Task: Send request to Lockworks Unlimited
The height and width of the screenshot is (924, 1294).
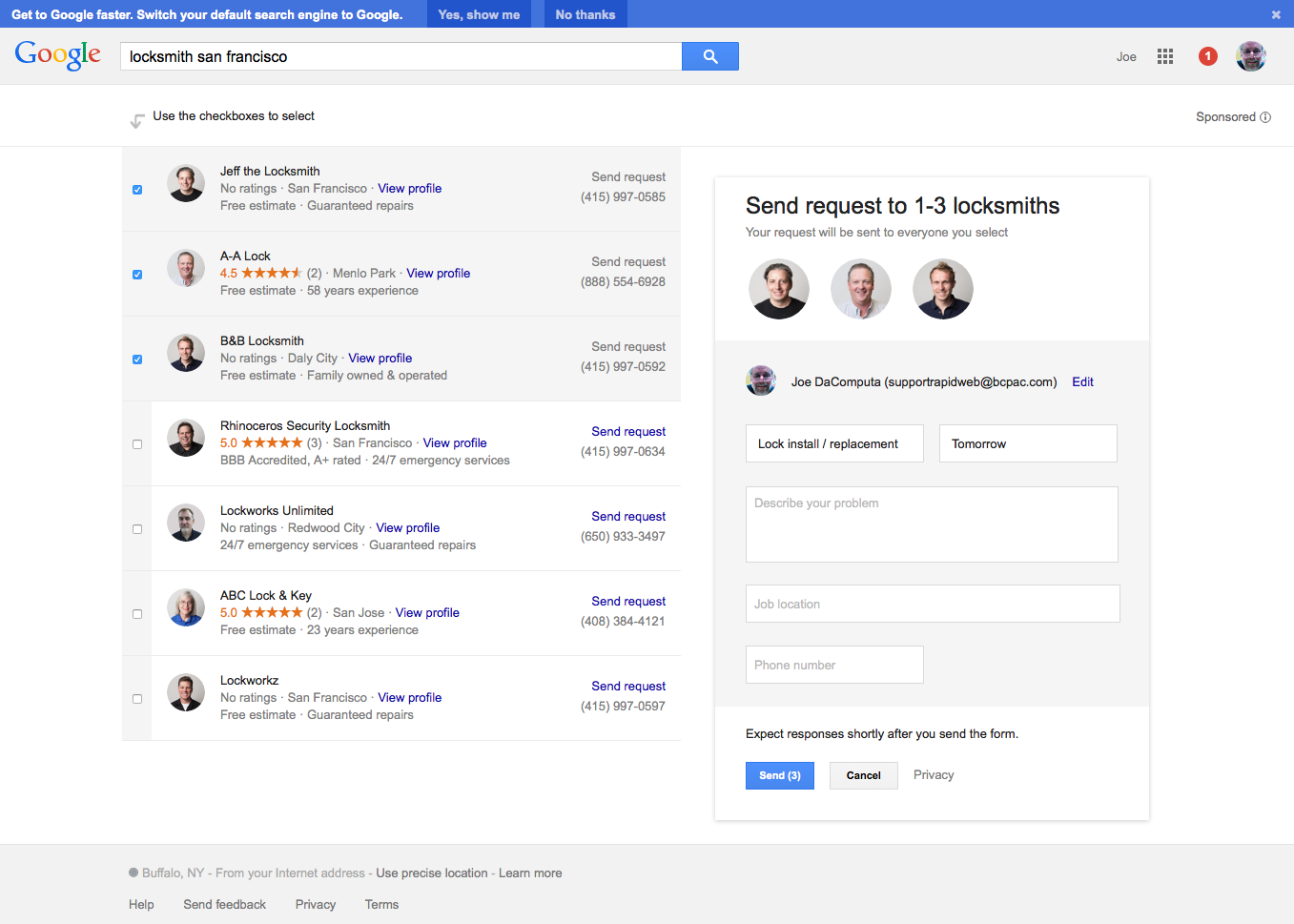Action: [x=628, y=516]
